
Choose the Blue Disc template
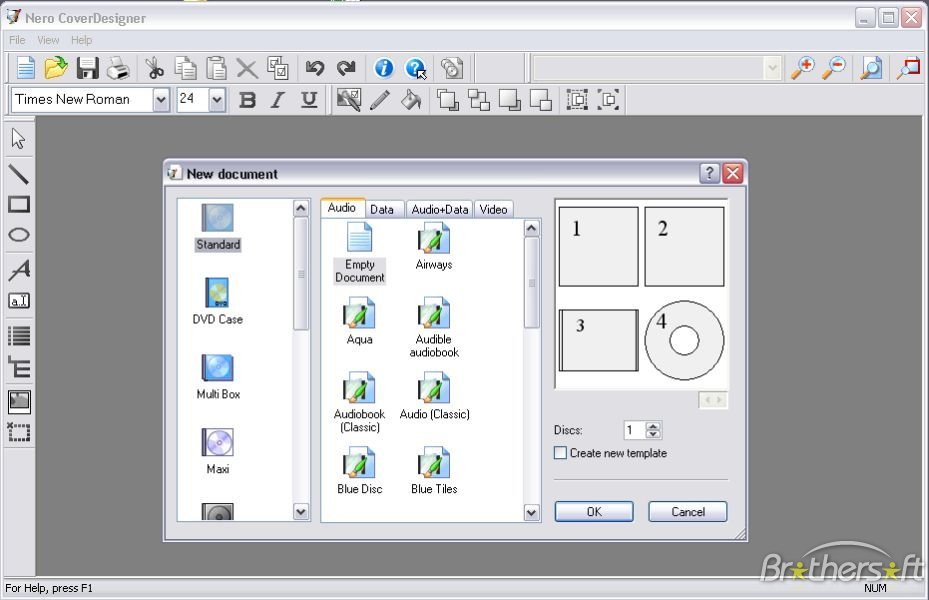360,471
